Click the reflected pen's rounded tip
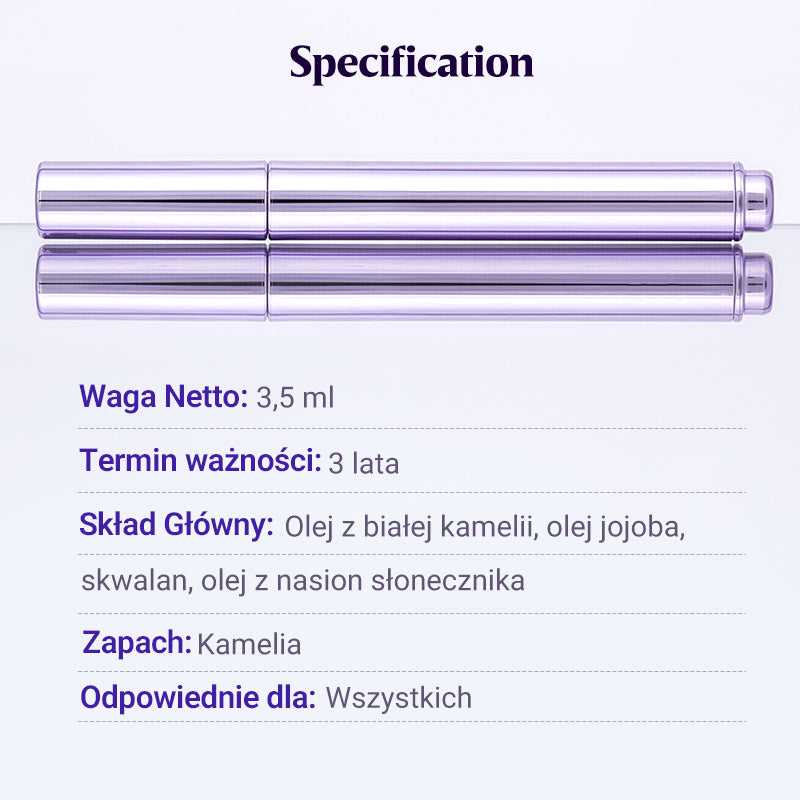Image resolution: width=800 pixels, height=800 pixels. [757, 284]
